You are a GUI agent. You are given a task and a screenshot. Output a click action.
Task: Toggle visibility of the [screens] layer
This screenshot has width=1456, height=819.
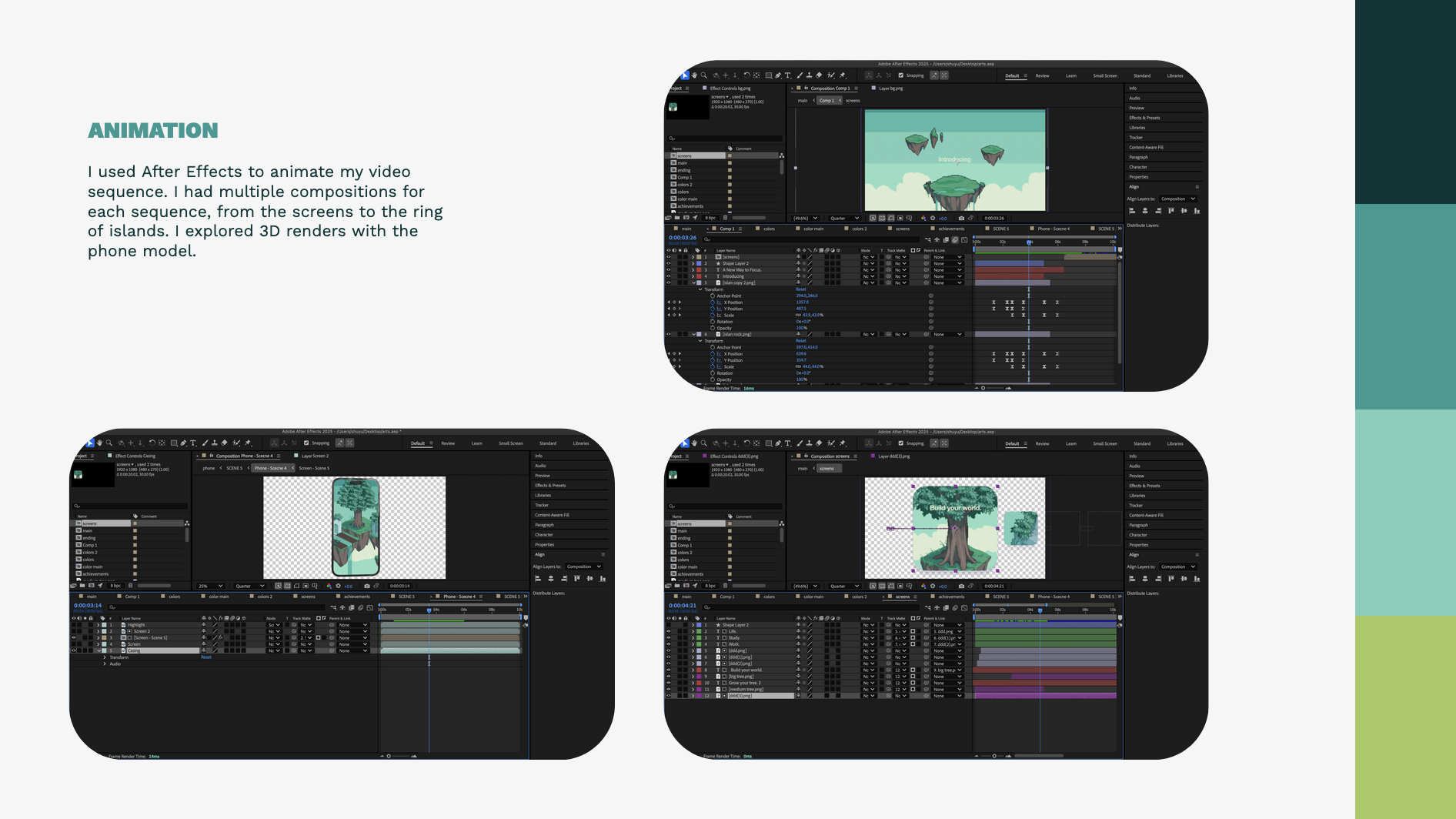click(668, 257)
